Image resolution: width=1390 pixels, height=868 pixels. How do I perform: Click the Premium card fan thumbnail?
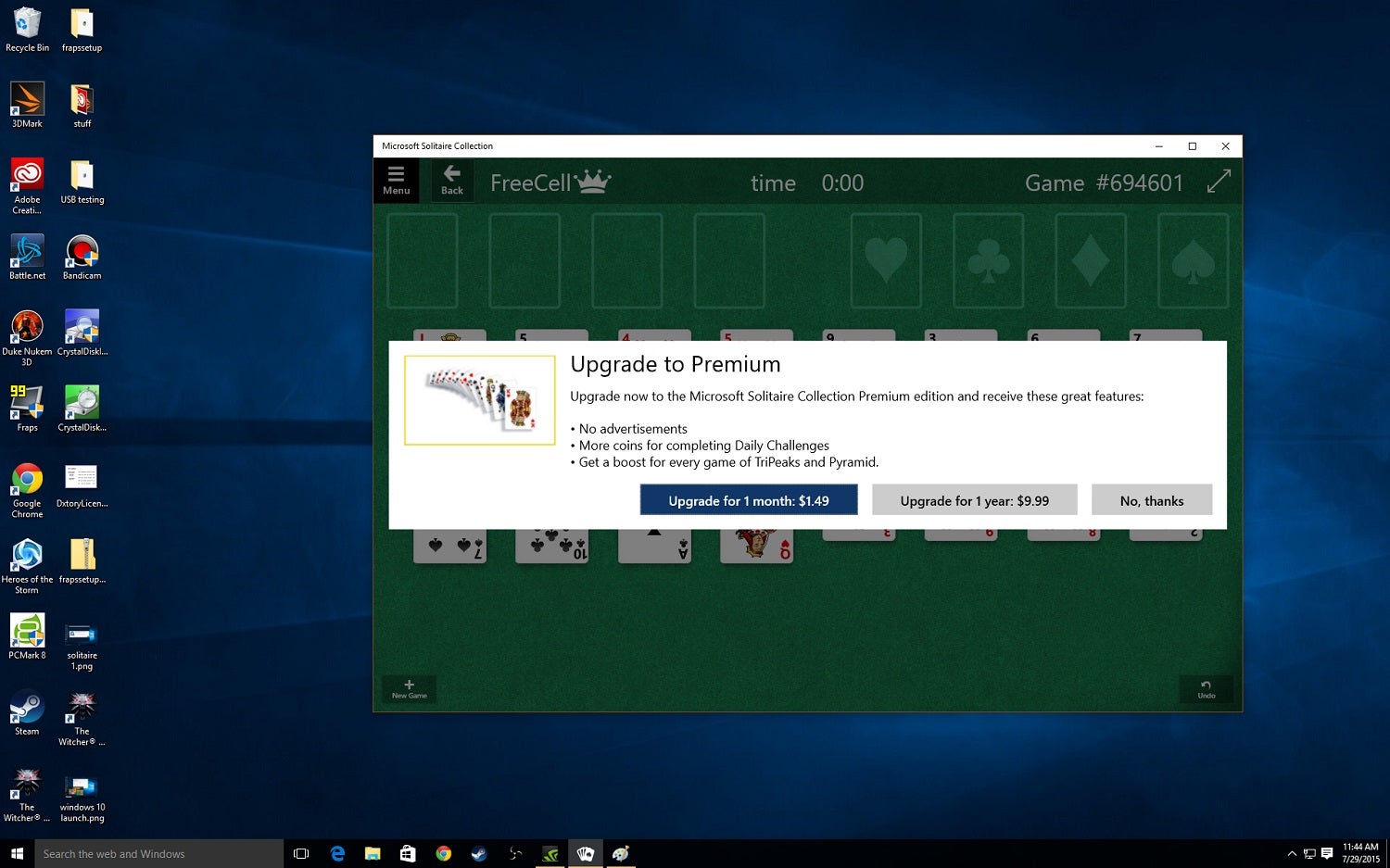(x=480, y=400)
